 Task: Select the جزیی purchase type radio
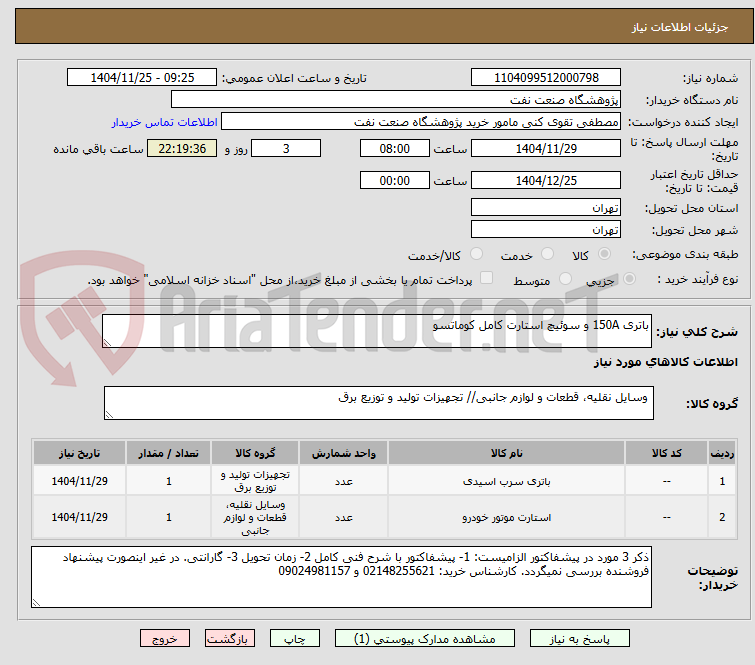coord(629,279)
